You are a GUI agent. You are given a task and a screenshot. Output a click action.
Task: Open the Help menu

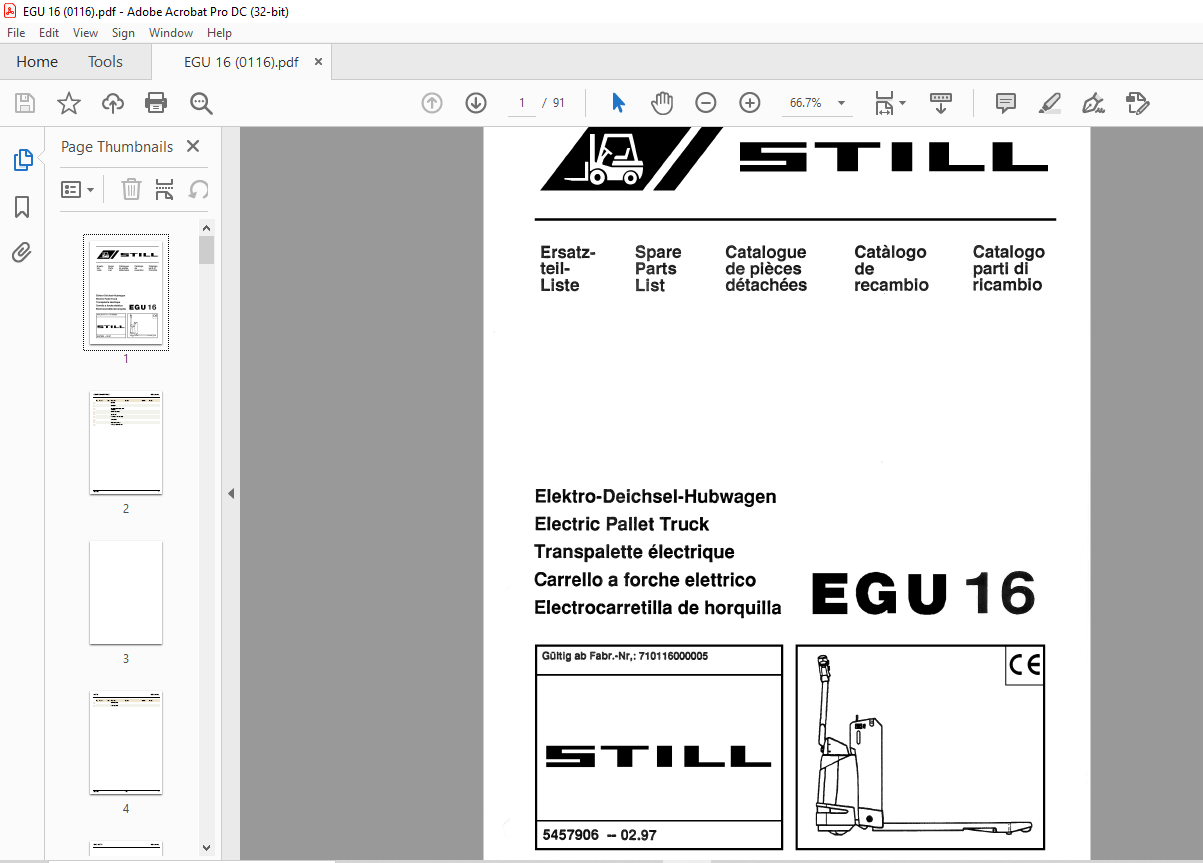[219, 33]
